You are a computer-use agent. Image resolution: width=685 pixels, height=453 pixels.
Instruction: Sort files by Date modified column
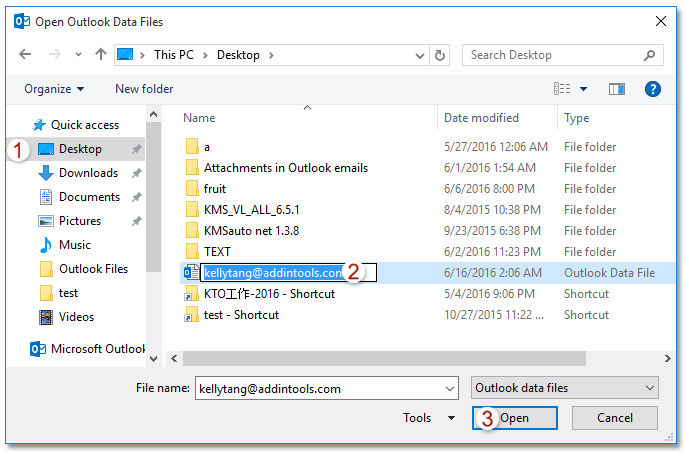click(482, 118)
